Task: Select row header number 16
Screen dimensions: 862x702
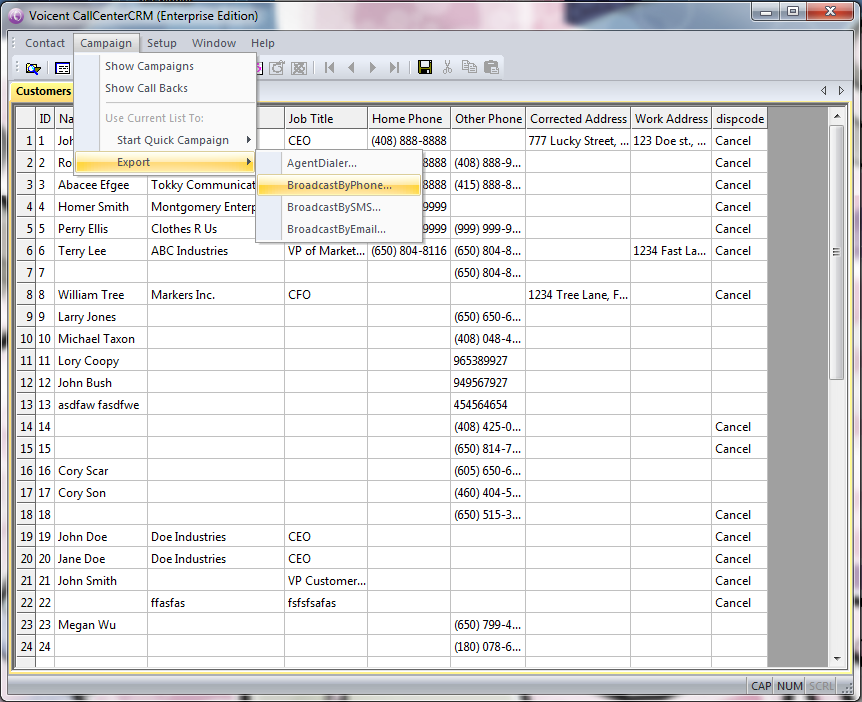Action: coord(26,471)
